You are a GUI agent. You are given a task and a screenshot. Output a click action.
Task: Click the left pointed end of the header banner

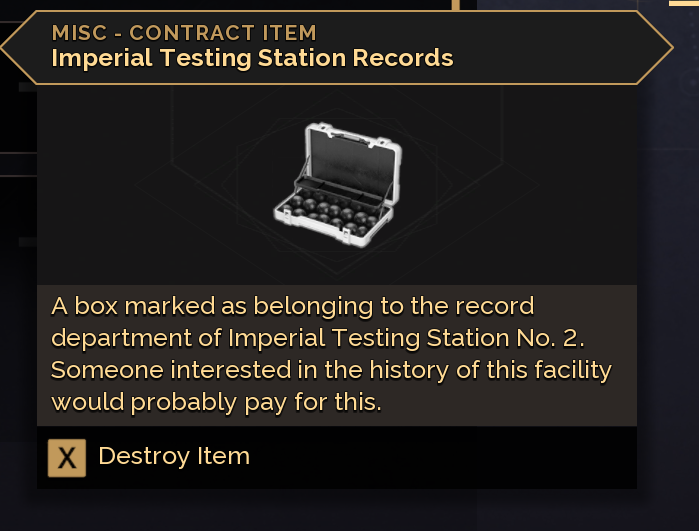coord(14,46)
